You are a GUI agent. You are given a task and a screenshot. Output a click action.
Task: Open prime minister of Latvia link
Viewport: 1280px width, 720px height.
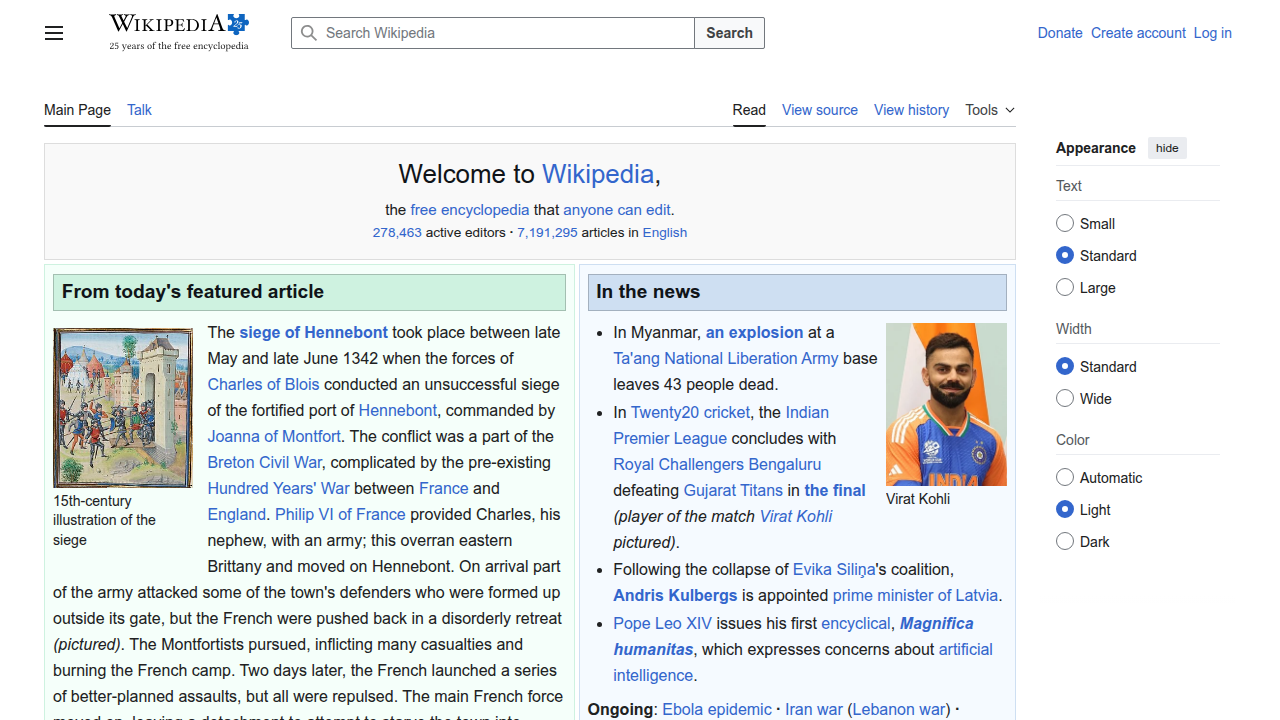click(x=915, y=595)
